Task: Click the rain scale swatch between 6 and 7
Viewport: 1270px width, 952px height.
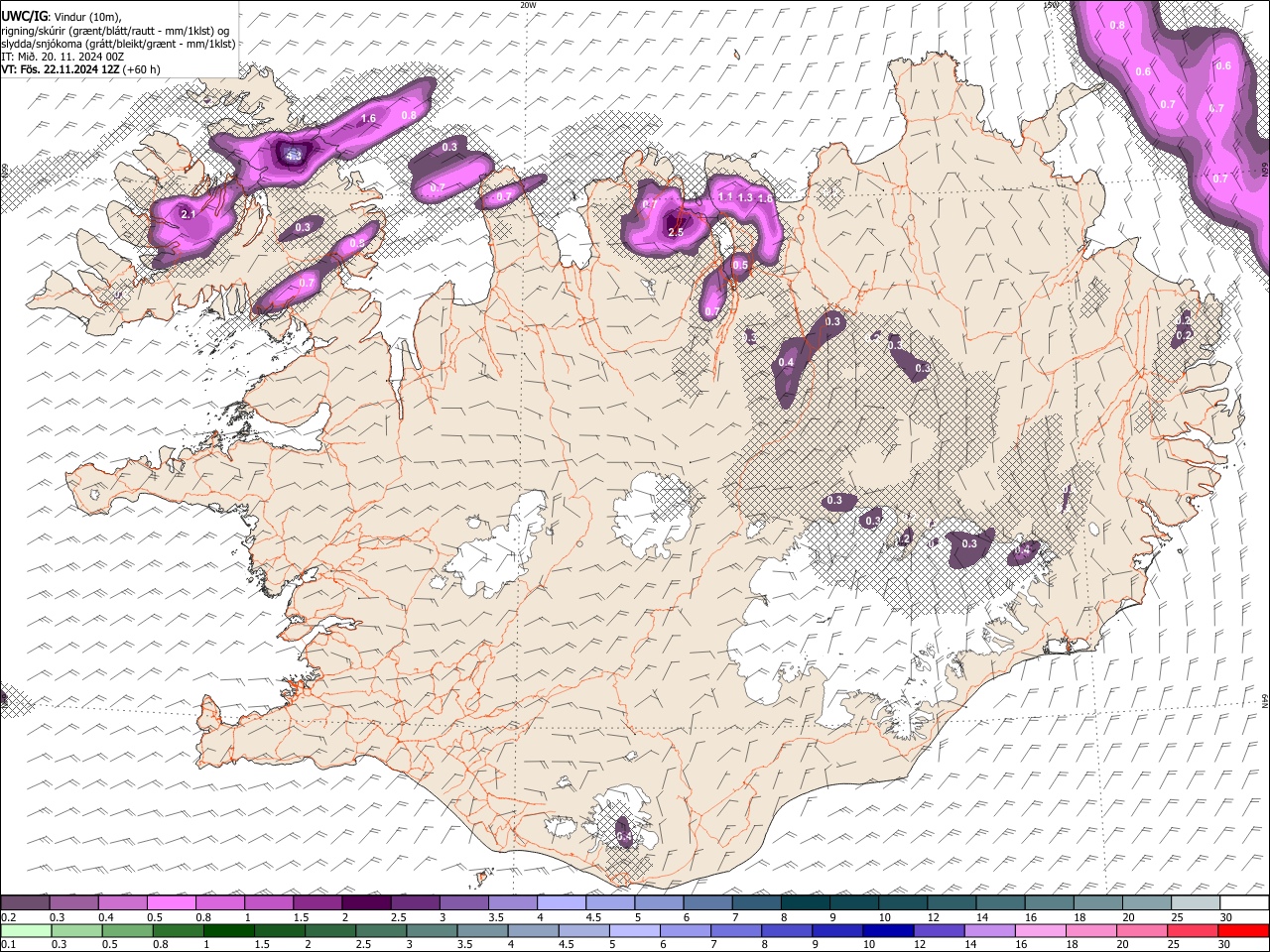Action: tap(686, 930)
